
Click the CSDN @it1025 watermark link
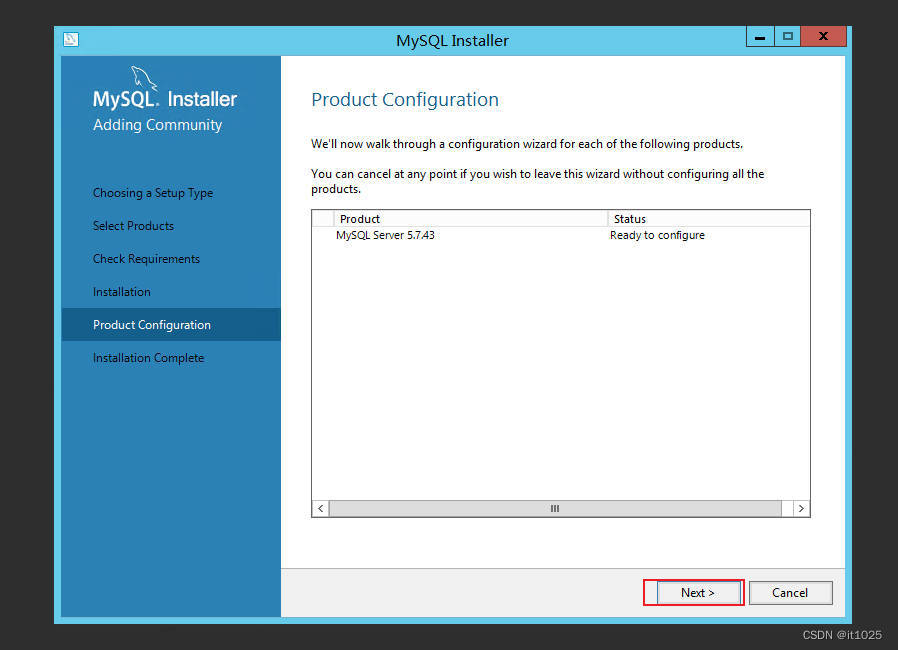[840, 634]
